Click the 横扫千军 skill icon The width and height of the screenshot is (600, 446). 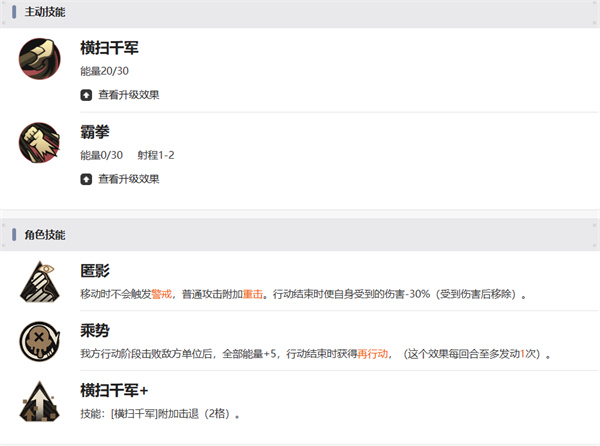[39, 59]
